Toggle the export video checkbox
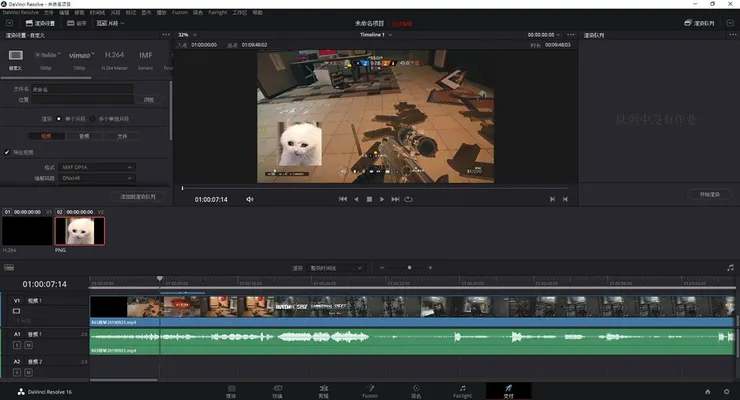Image resolution: width=740 pixels, height=400 pixels. [x=8, y=153]
